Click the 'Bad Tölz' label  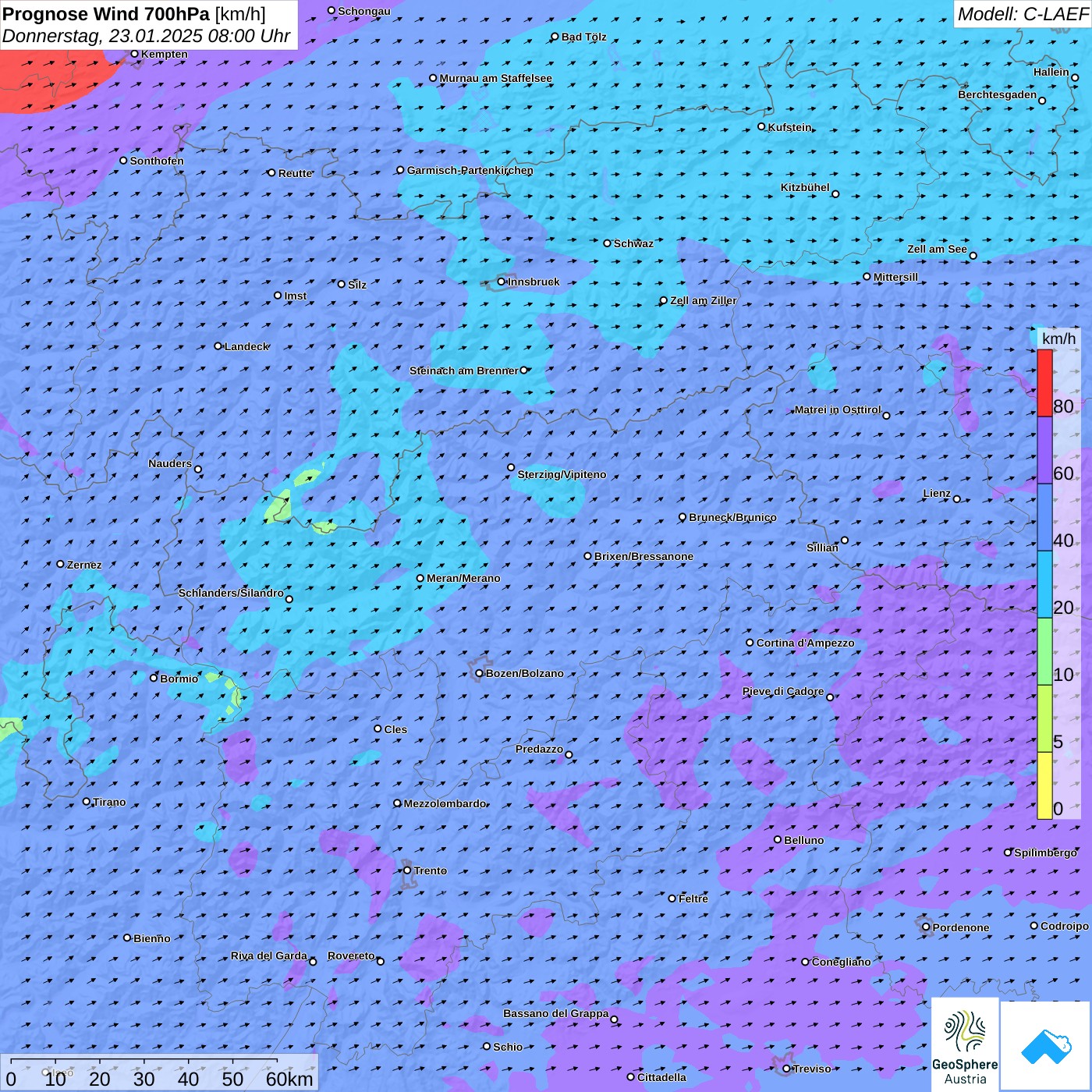(583, 37)
